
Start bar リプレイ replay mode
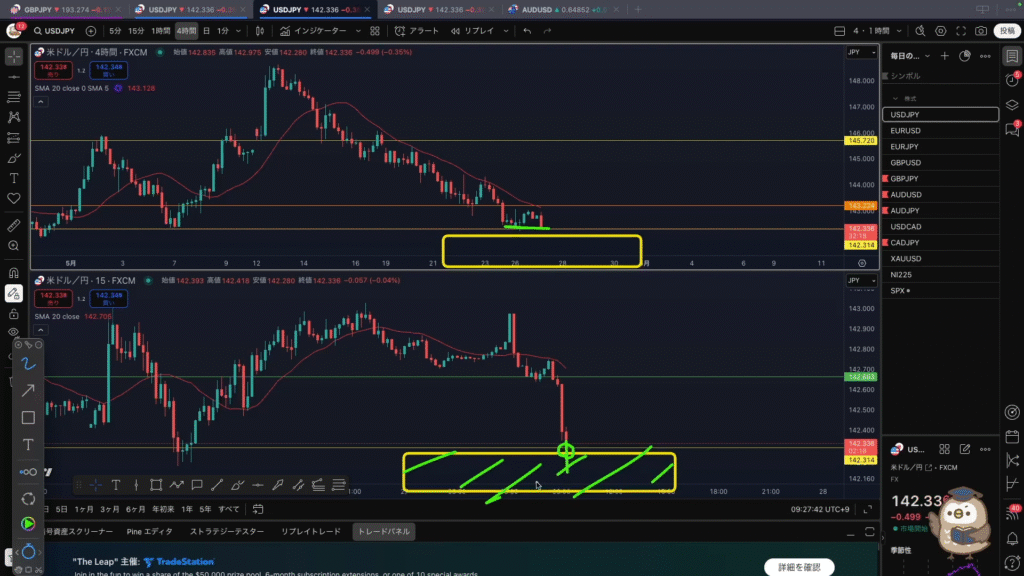pos(472,31)
